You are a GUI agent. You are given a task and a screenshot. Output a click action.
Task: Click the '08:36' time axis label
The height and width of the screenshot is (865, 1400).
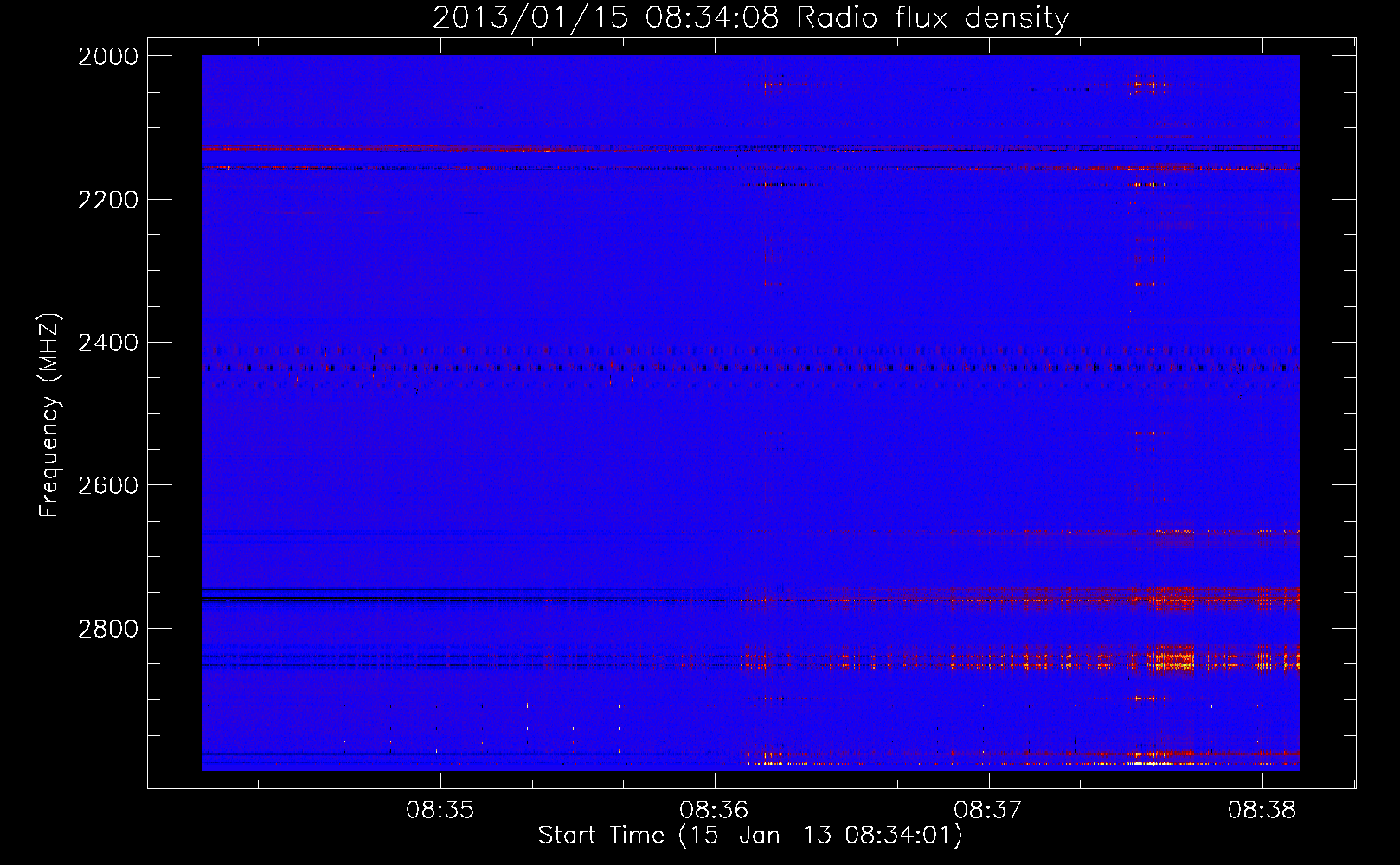(x=714, y=811)
